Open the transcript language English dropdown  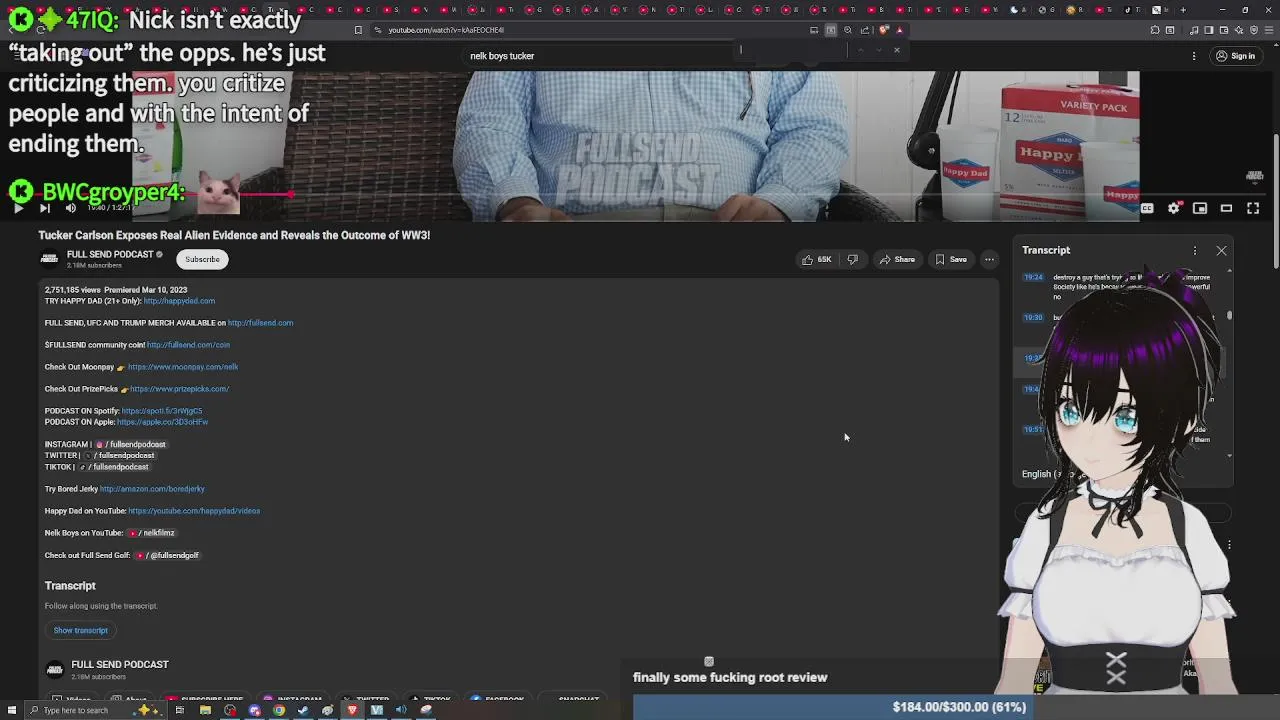point(1052,474)
